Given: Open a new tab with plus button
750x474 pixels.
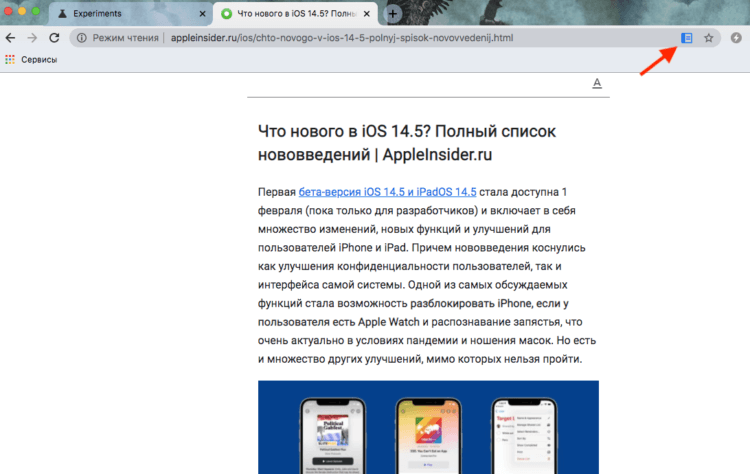Looking at the screenshot, I should [393, 14].
